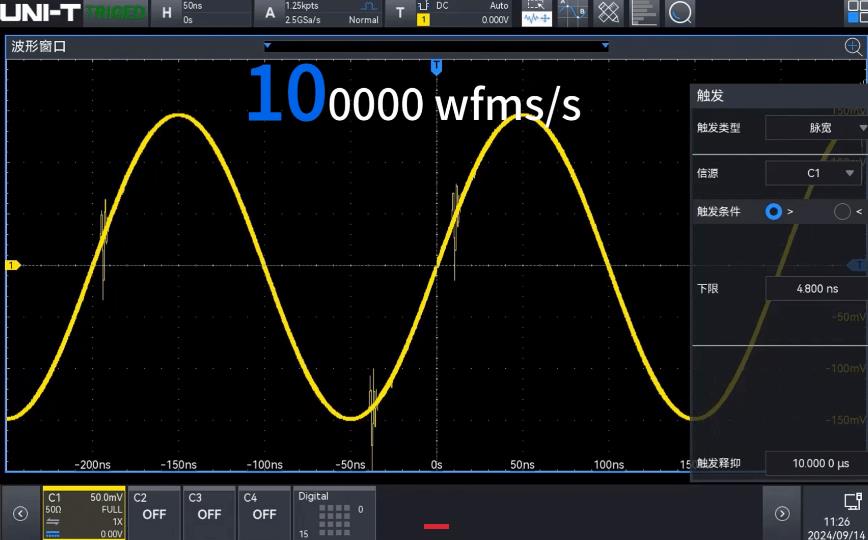
Task: Turn on channel C3
Action: (209, 513)
